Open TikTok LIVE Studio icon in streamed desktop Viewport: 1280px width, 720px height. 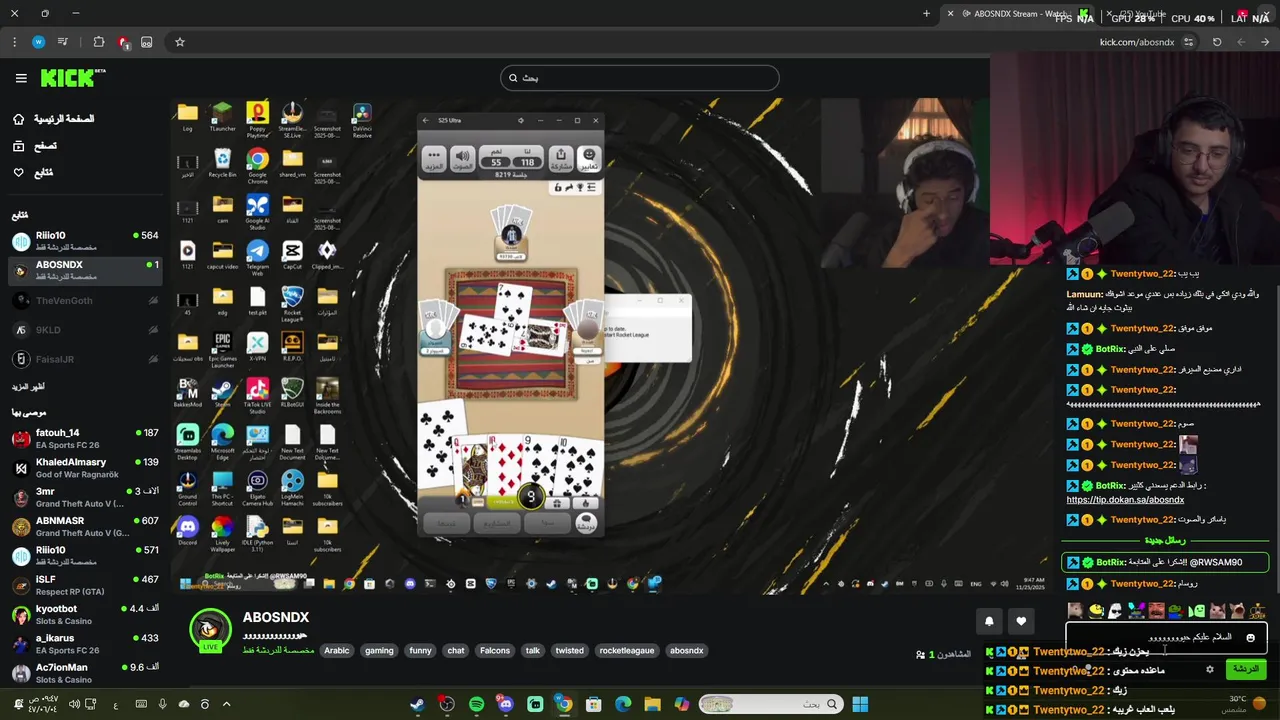(x=257, y=395)
